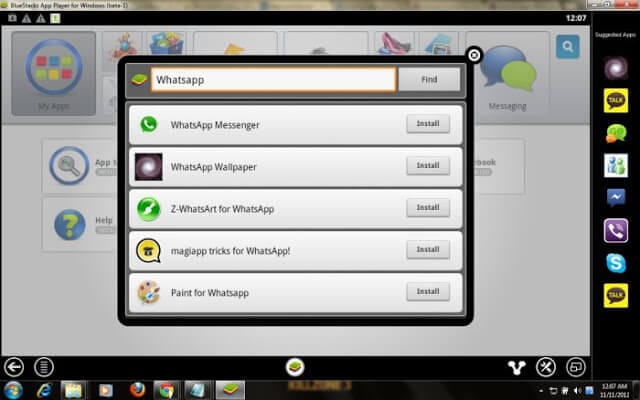The height and width of the screenshot is (400, 640).
Task: Launch Chrome from taskbar
Action: (166, 391)
